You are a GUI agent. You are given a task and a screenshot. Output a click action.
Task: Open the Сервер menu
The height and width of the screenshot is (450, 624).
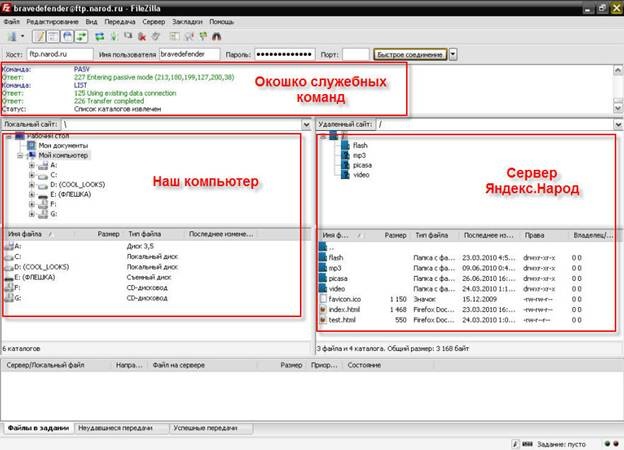click(154, 22)
